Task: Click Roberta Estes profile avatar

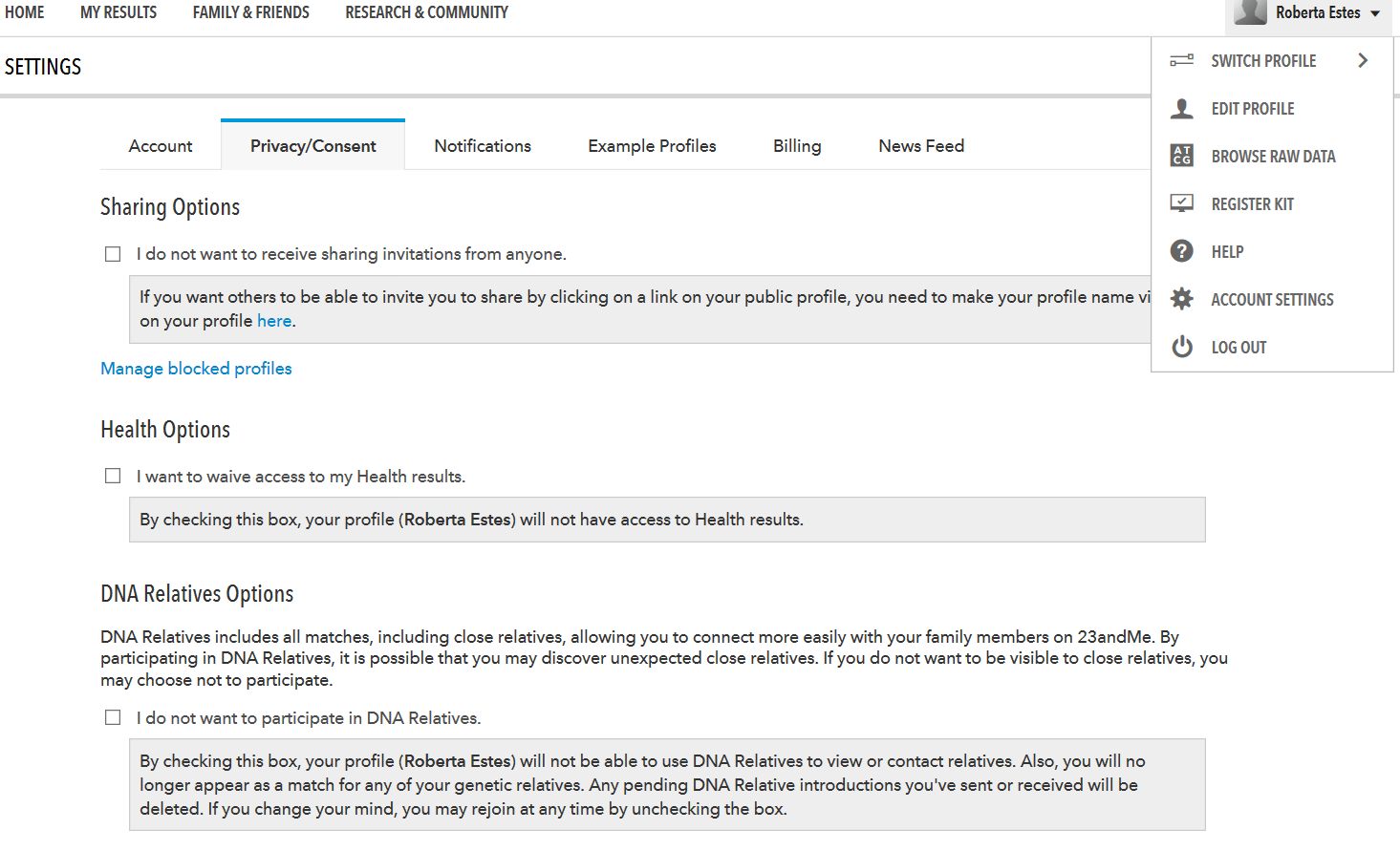Action: (x=1250, y=12)
